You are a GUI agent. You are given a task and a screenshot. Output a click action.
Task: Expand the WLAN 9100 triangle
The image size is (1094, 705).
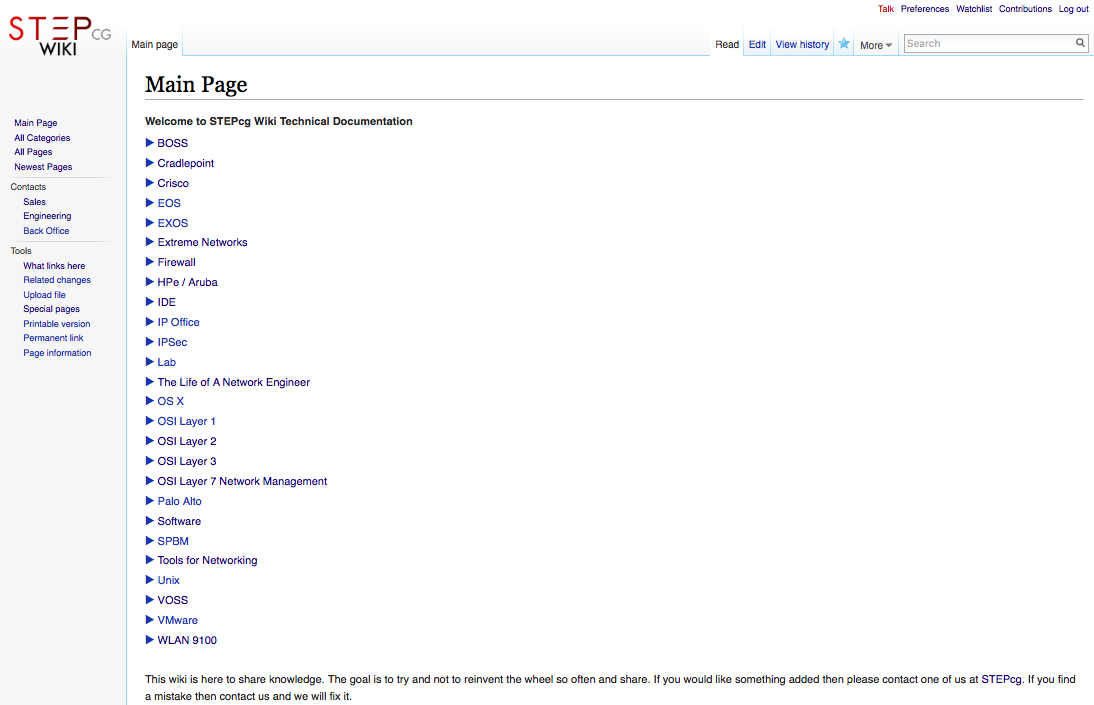(149, 639)
